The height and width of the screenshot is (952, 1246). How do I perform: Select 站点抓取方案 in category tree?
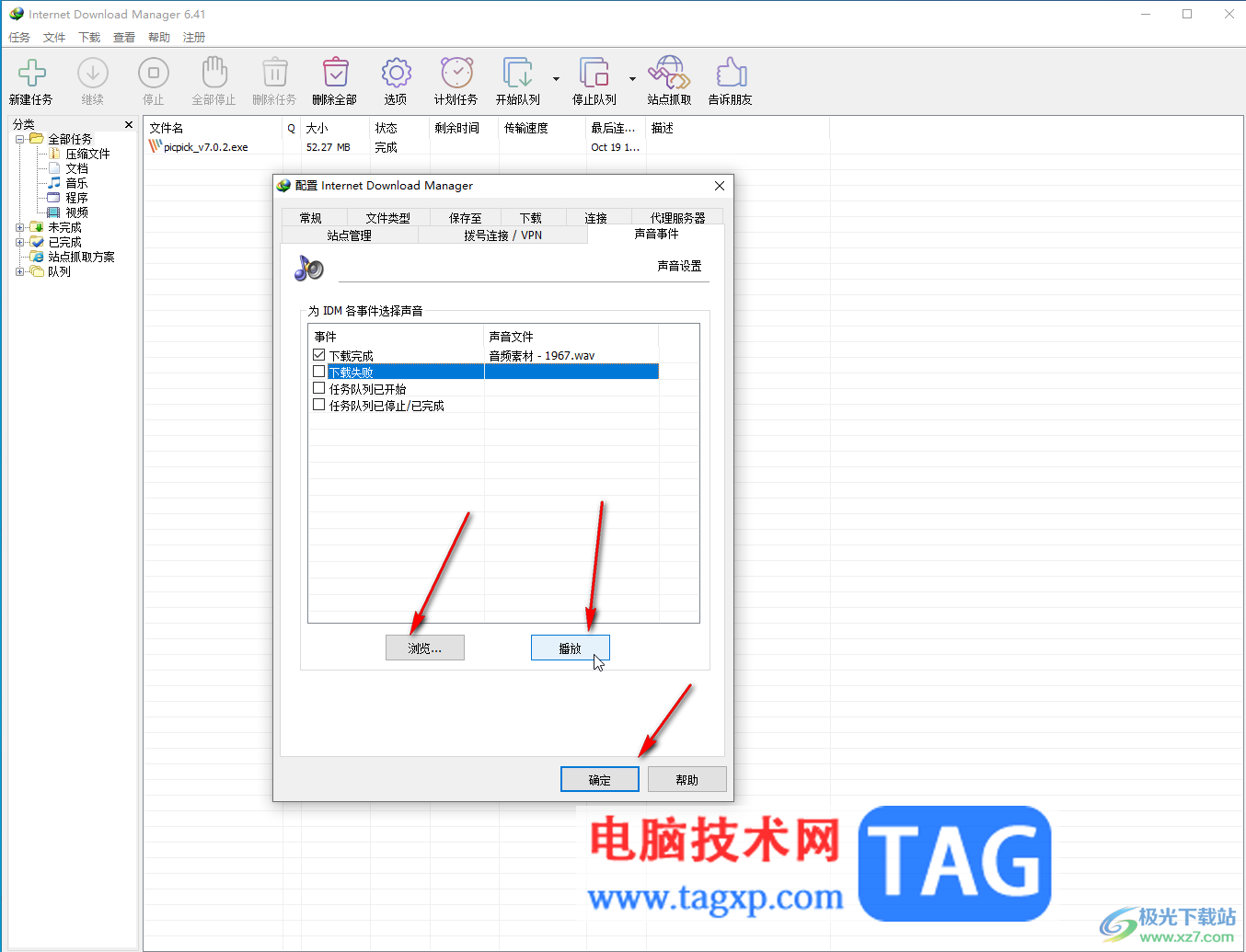tap(81, 257)
